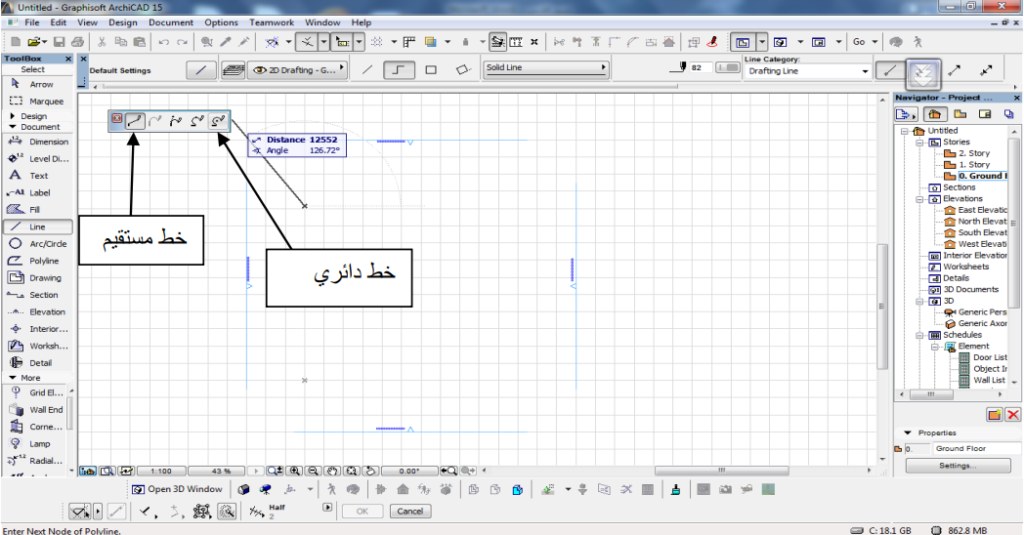1024x535 pixels.
Task: Select the Arrow tool in ToolBox
Action: pos(37,84)
